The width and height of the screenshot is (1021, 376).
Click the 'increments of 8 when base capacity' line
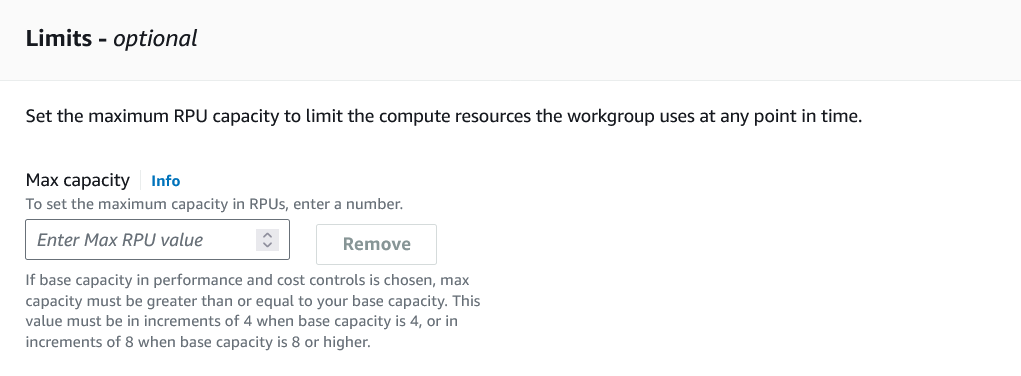click(x=198, y=342)
